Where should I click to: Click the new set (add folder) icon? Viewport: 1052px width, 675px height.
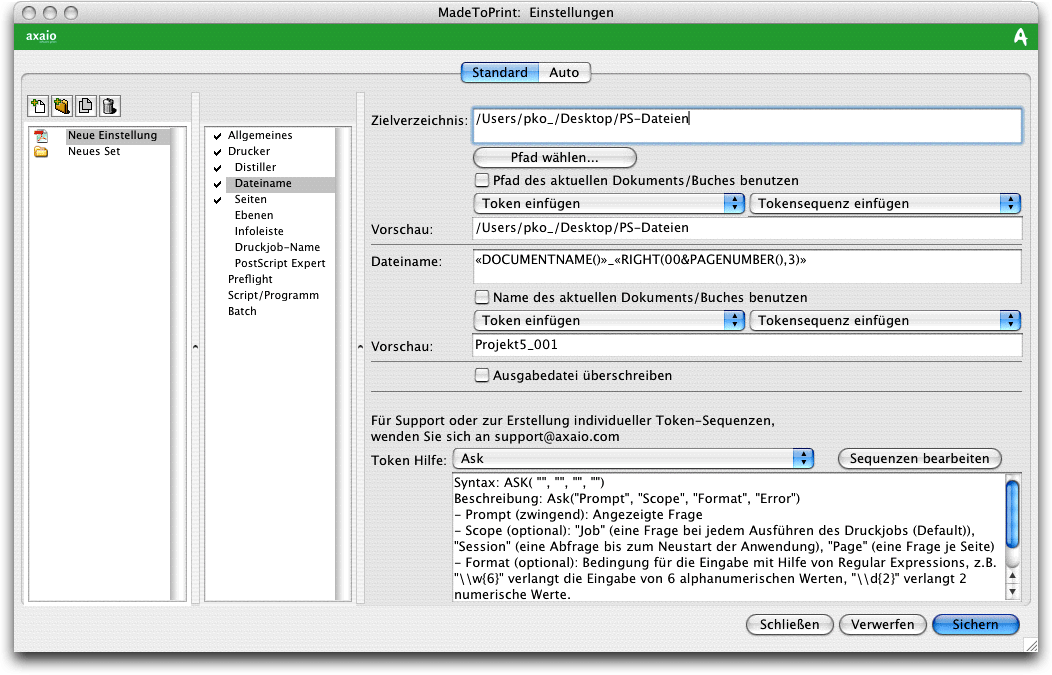(x=62, y=106)
